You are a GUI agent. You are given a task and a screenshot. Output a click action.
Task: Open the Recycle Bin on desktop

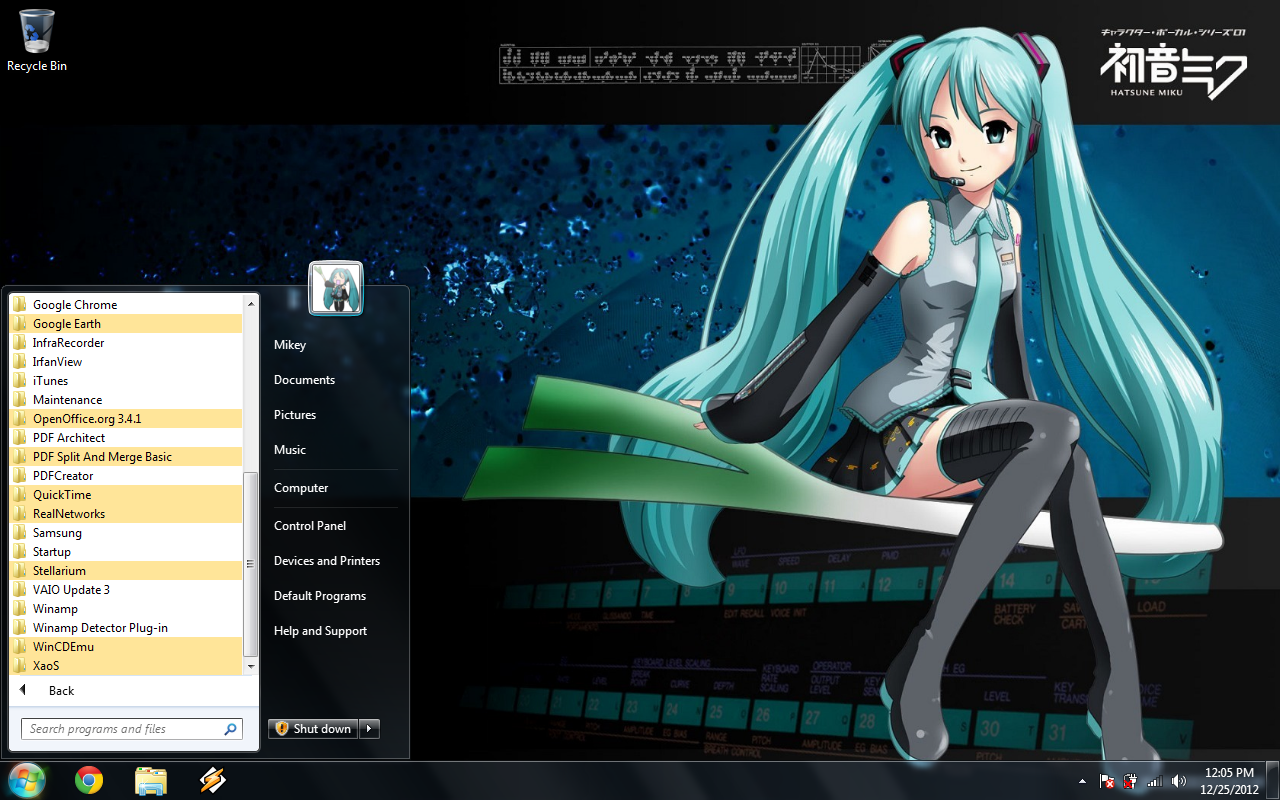click(37, 40)
